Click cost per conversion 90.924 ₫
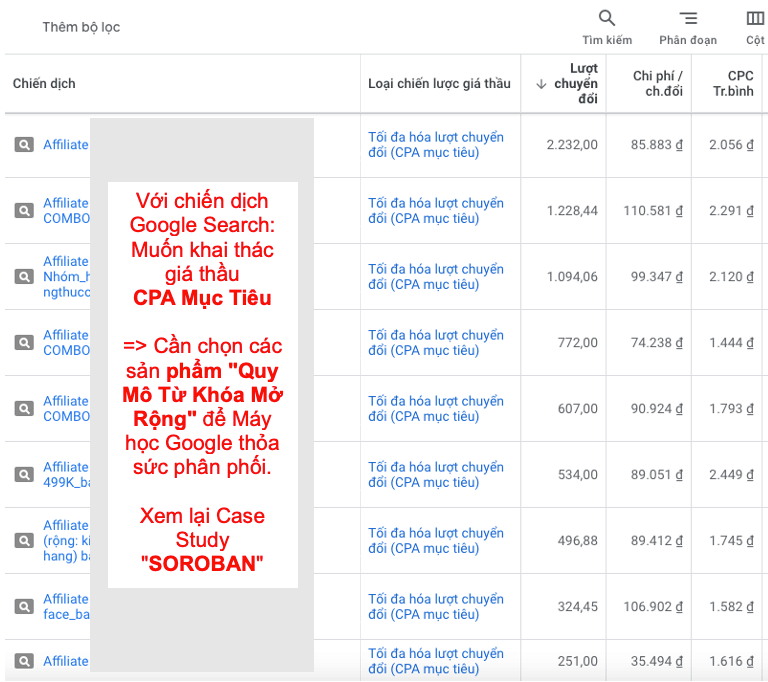768x682 pixels. click(657, 409)
